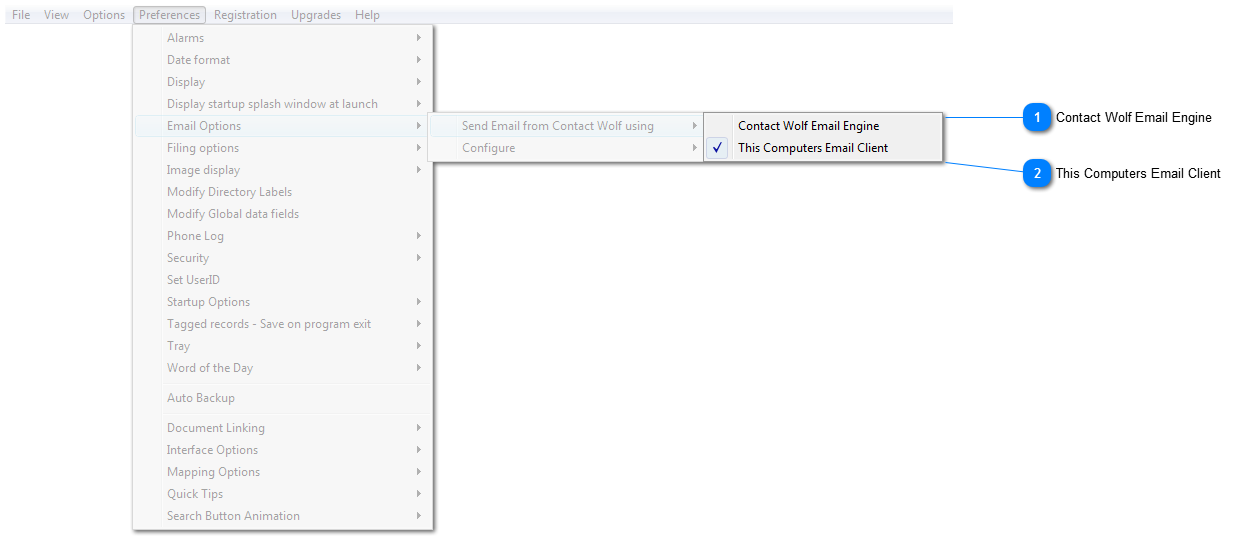Close the Preferences menu in menu bar
Screen dimensions: 1237x549
point(169,15)
